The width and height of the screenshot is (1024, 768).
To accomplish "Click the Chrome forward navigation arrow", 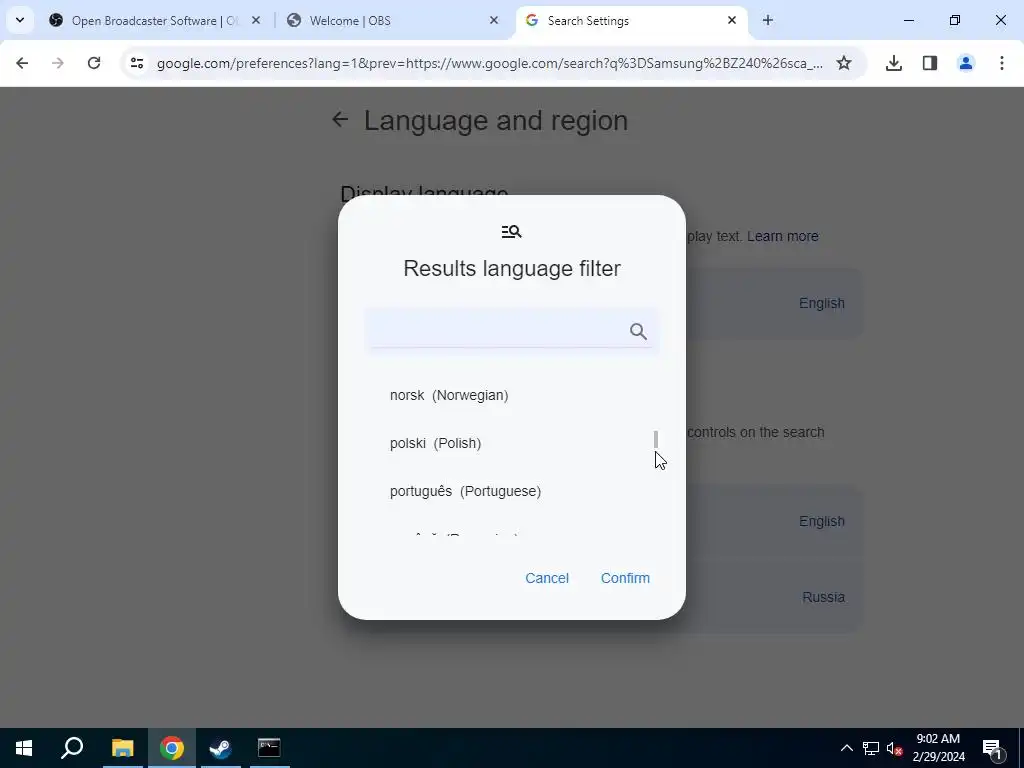I will pyautogui.click(x=58, y=63).
